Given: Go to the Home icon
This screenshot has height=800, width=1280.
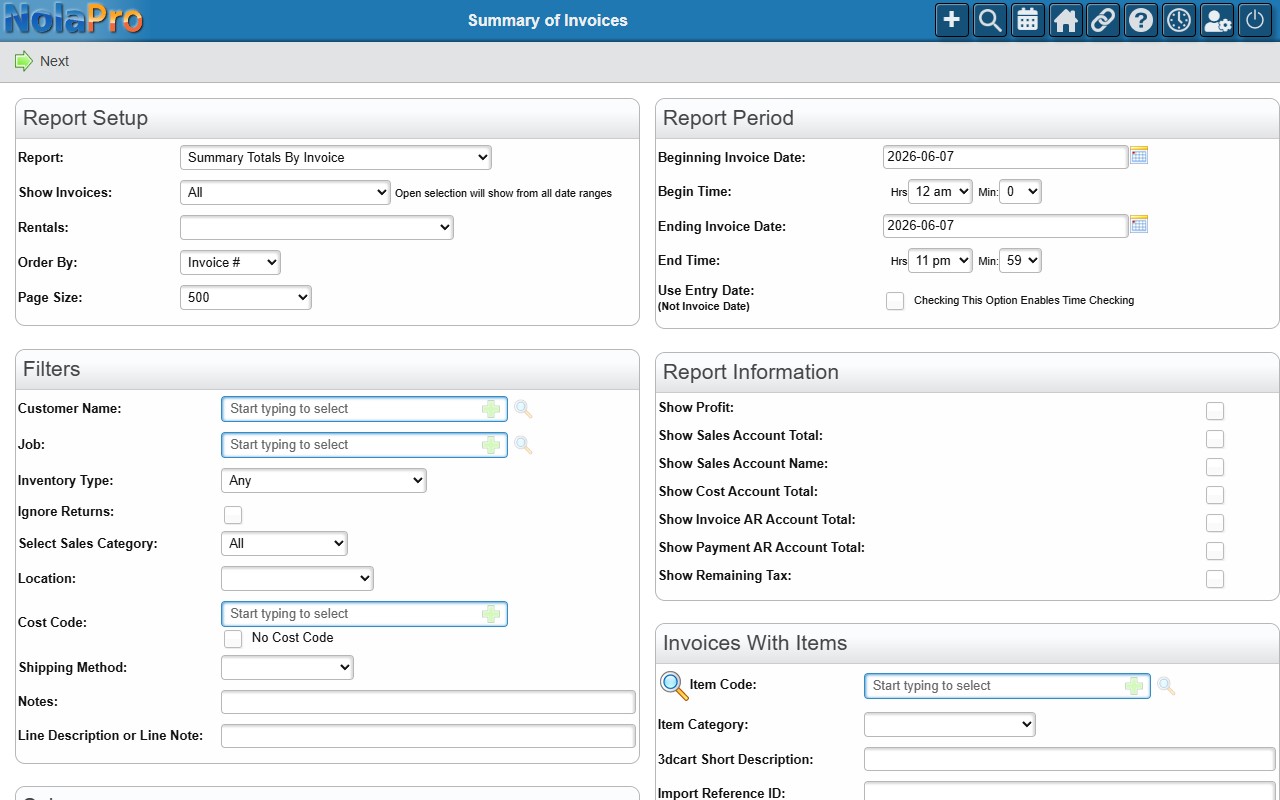Looking at the screenshot, I should pyautogui.click(x=1066, y=20).
